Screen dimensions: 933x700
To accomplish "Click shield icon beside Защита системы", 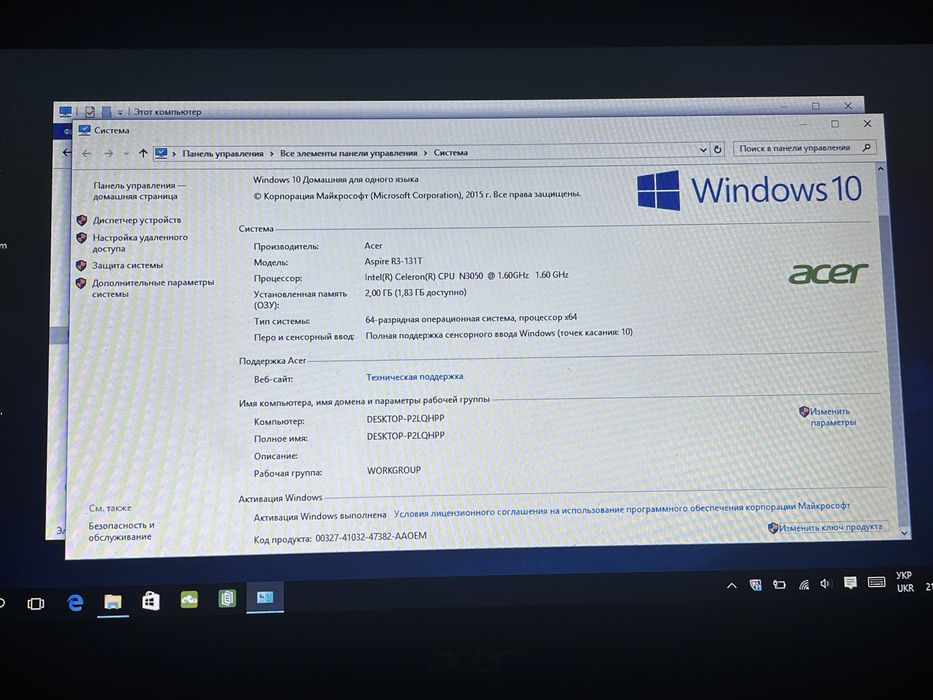I will click(81, 265).
